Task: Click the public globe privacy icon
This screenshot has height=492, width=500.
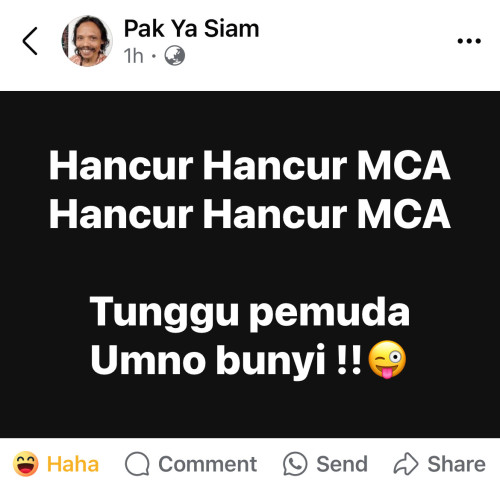Action: tap(175, 56)
